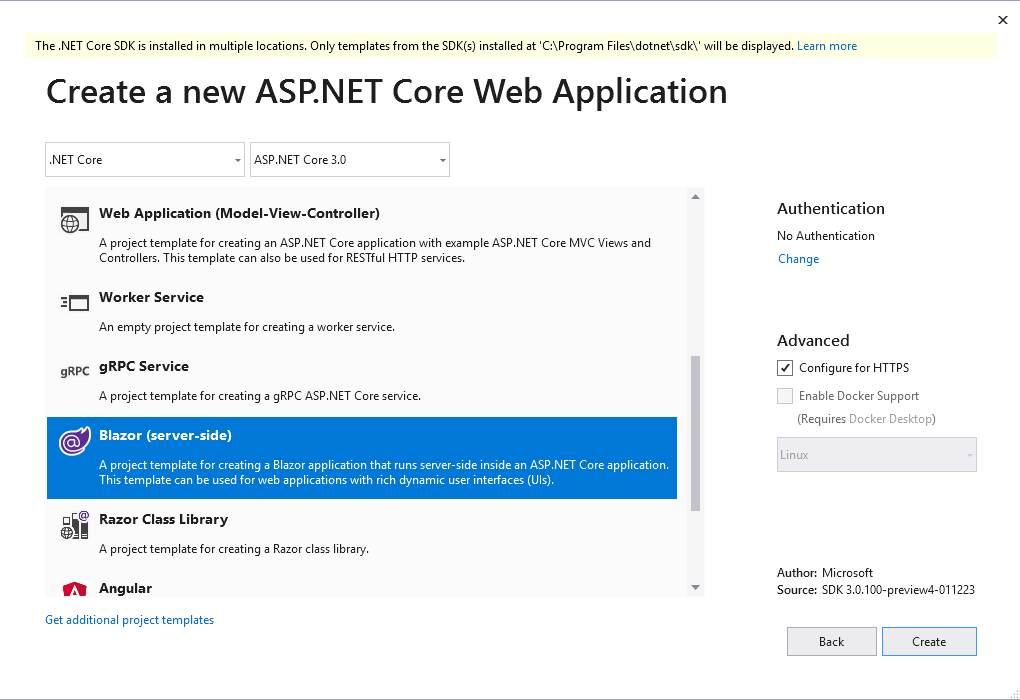
Task: Uncheck Configure for HTTPS
Action: pyautogui.click(x=785, y=368)
